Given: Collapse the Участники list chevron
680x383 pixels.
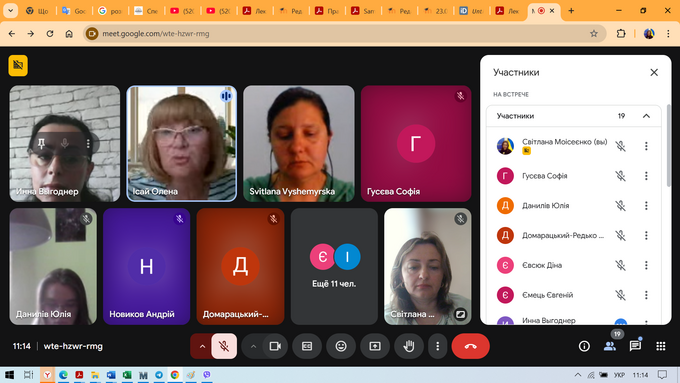Looking at the screenshot, I should [646, 116].
